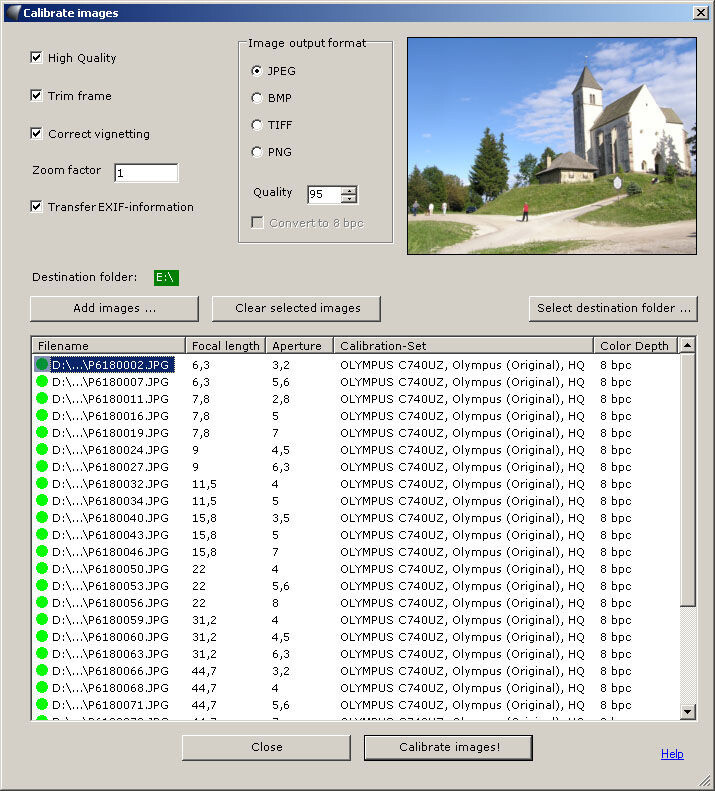Viewport: 715px width, 791px height.
Task: Uncheck the Trim frame option
Action: [36, 95]
